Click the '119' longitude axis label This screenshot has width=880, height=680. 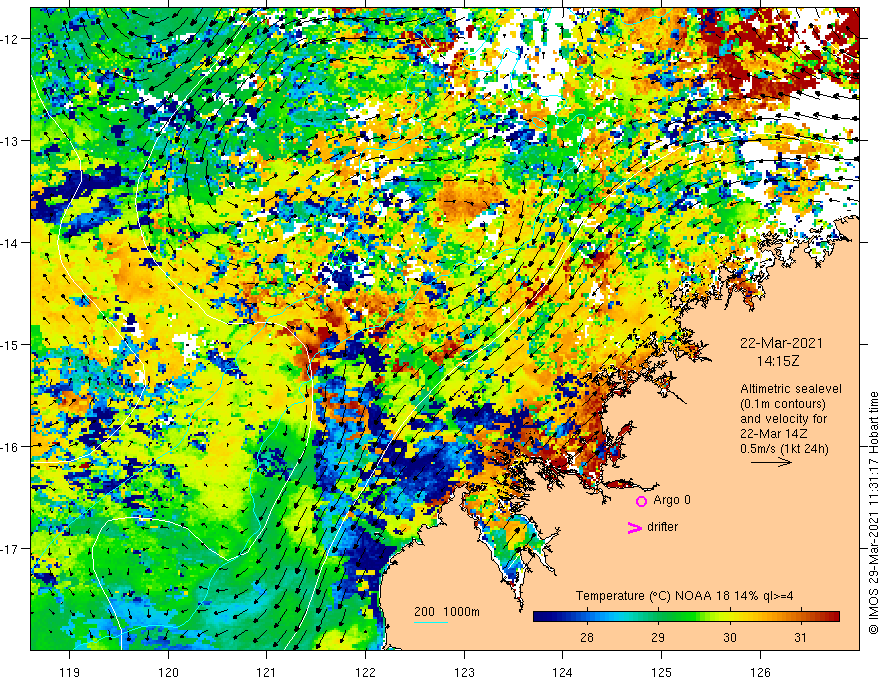(70, 672)
